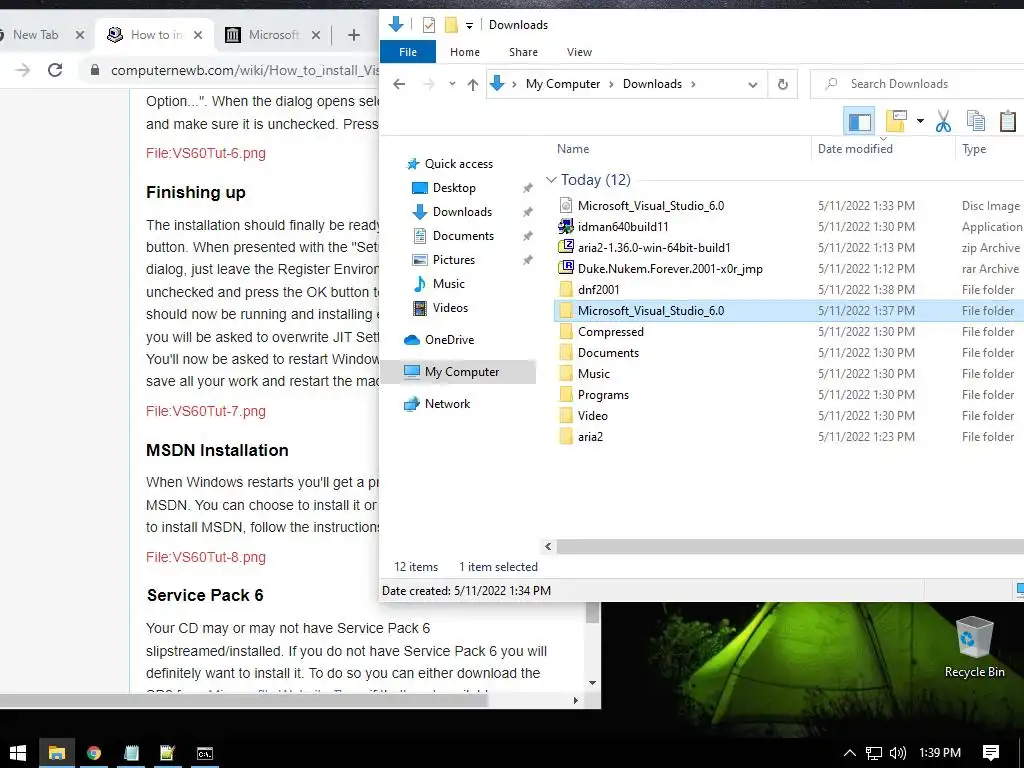Refresh the Downloads folder
The height and width of the screenshot is (768, 1024).
coord(782,84)
